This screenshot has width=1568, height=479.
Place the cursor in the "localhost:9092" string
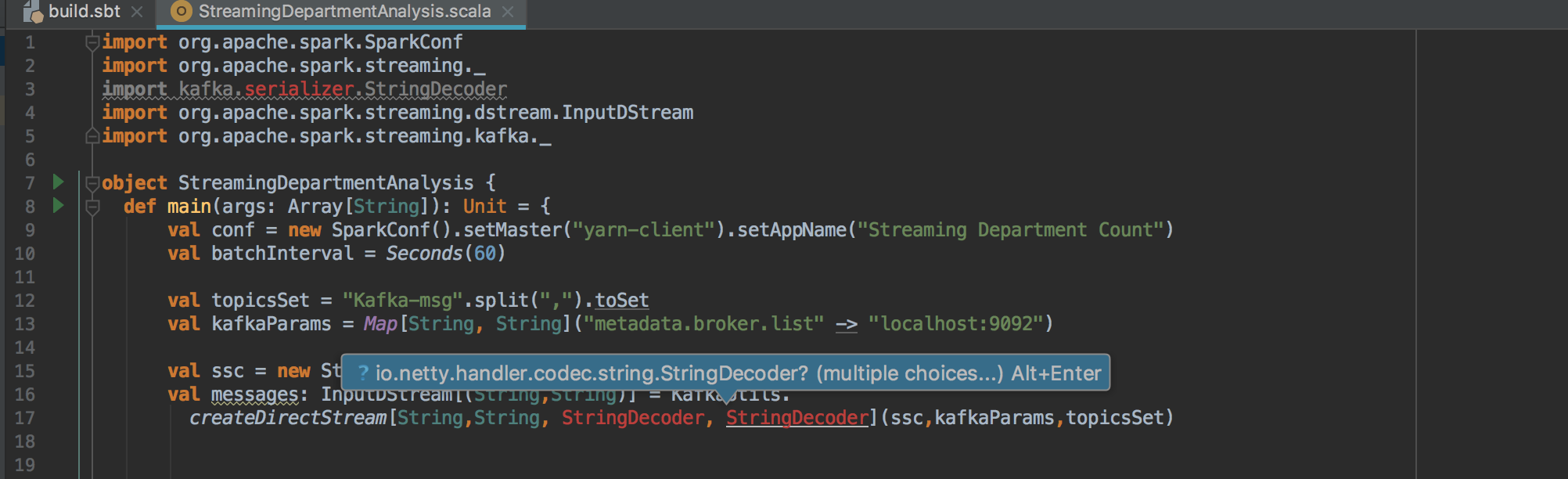(x=959, y=324)
